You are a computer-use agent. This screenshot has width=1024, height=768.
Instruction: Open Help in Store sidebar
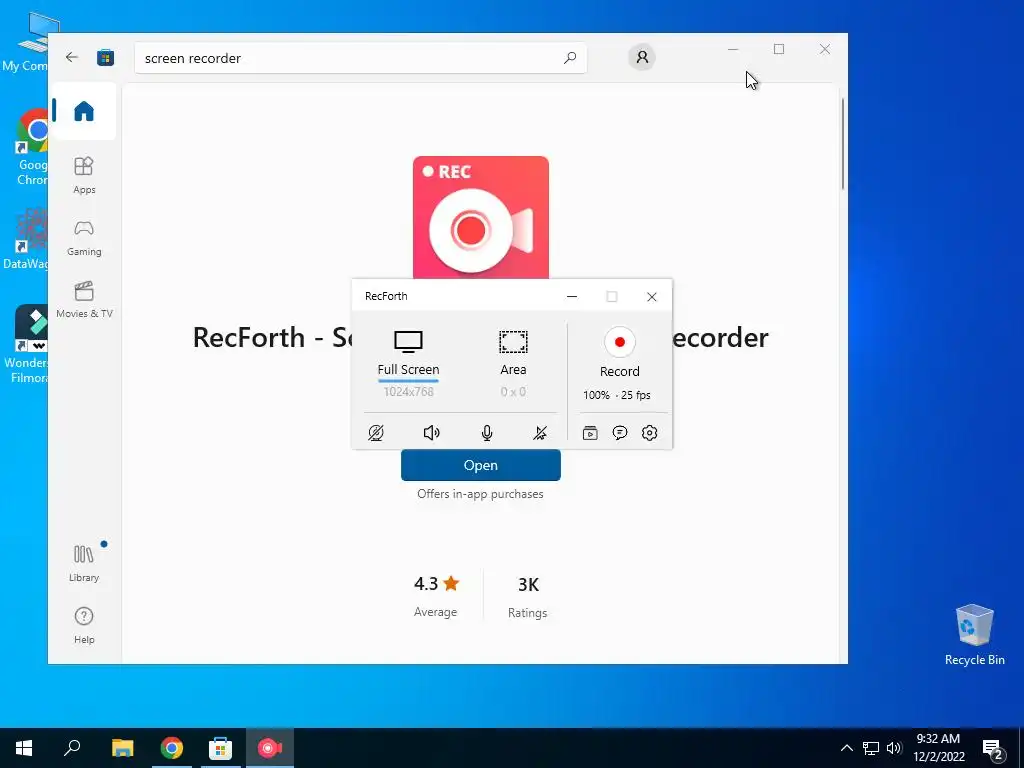coord(84,626)
